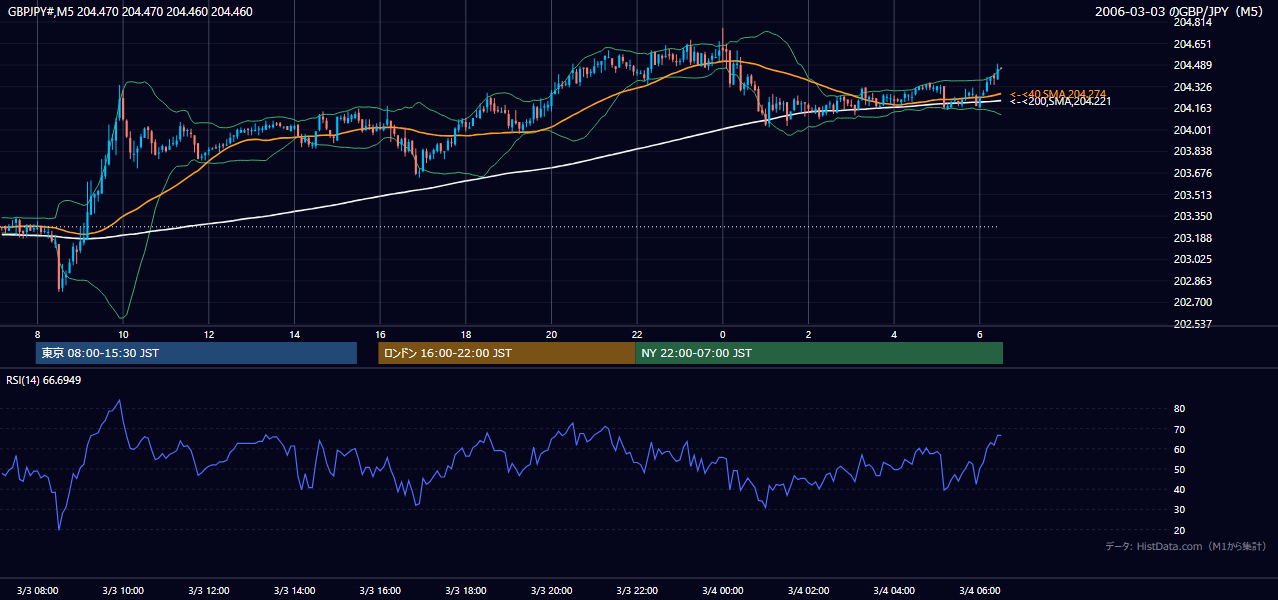The image size is (1278, 600).
Task: Click bottom time label 3/4 06:00
Action: (x=980, y=590)
